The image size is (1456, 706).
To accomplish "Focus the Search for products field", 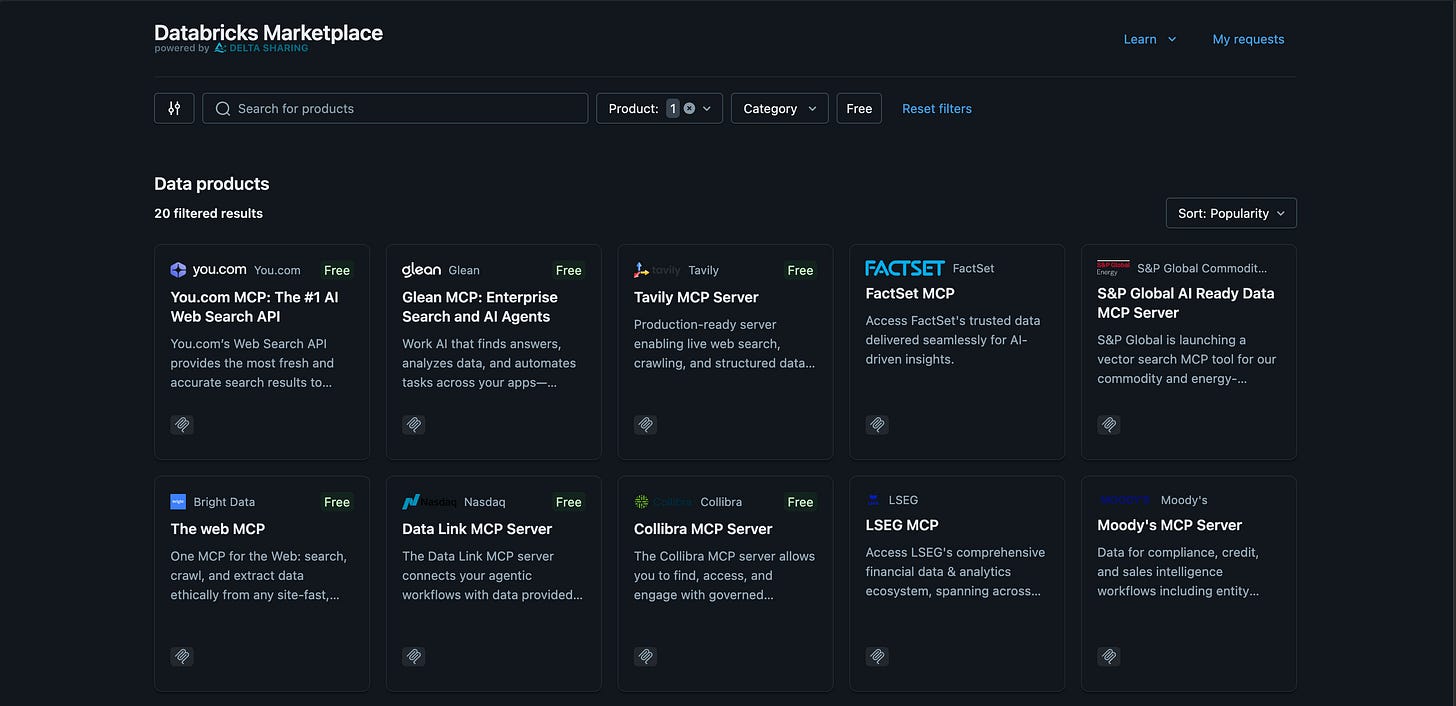I will (395, 108).
